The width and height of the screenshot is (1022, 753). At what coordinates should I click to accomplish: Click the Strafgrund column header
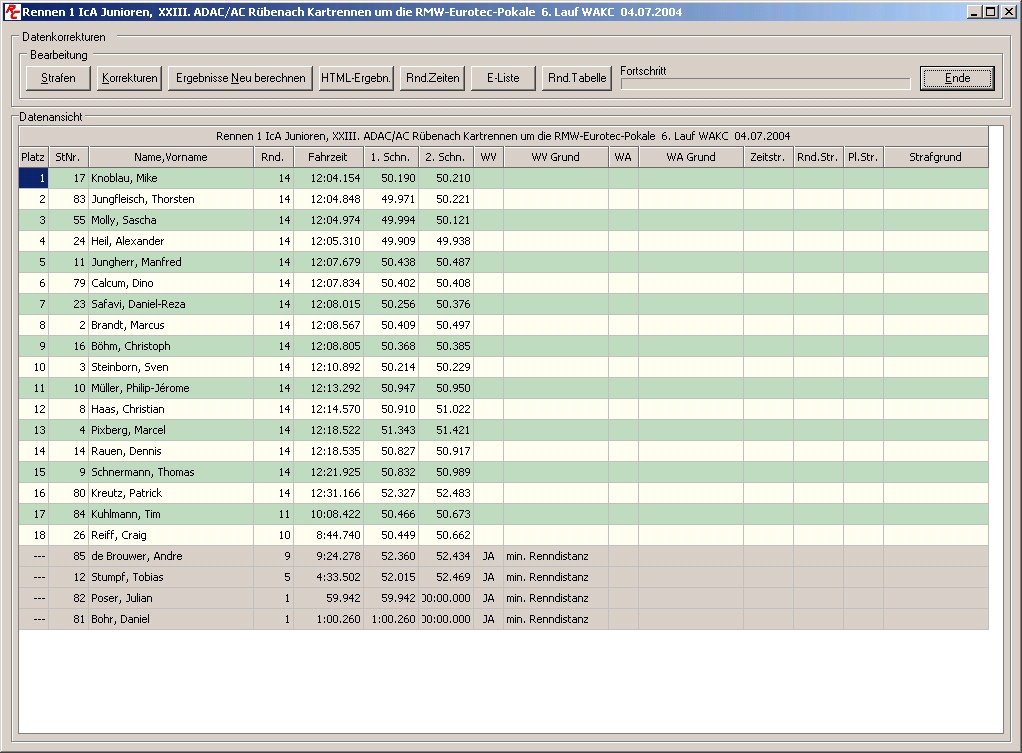935,157
